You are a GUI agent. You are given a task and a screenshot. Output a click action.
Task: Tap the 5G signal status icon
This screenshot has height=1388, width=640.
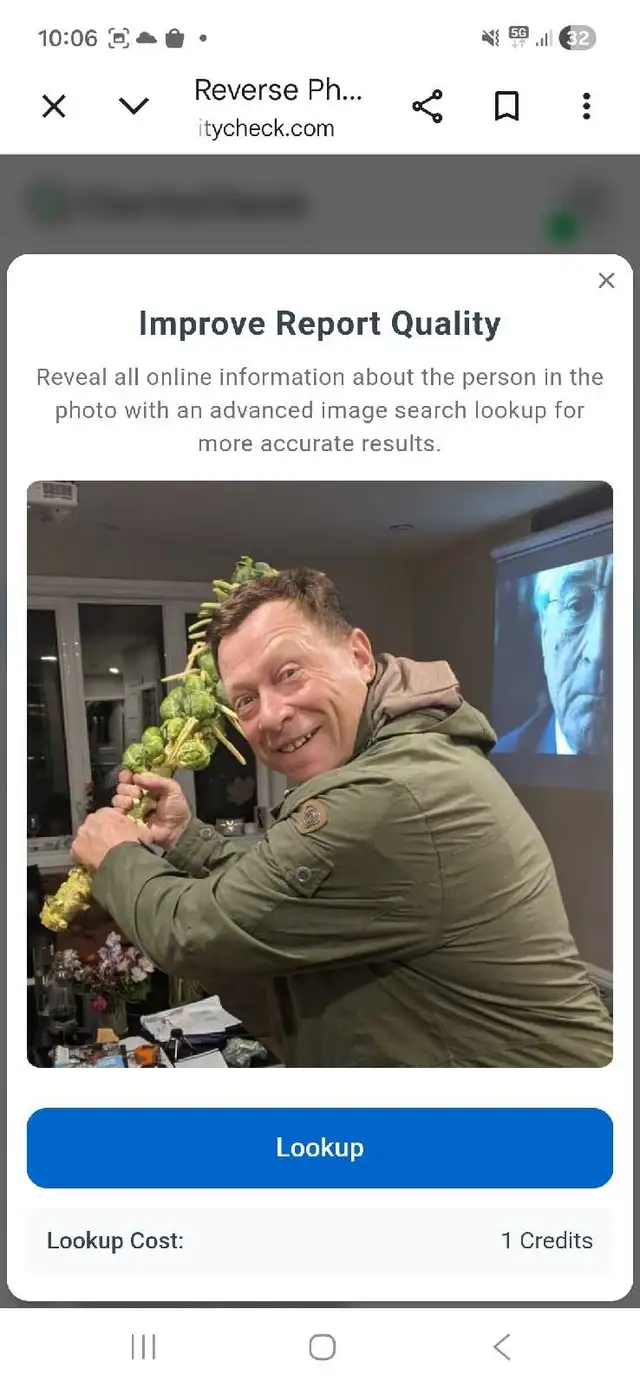pyautogui.click(x=518, y=37)
